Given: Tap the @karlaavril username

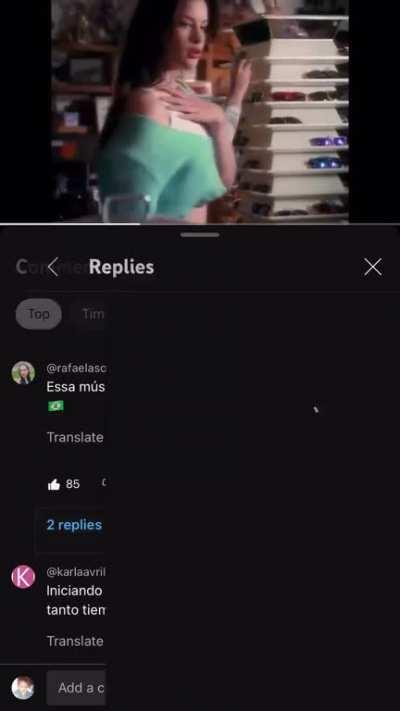Looking at the screenshot, I should click(x=76, y=572).
